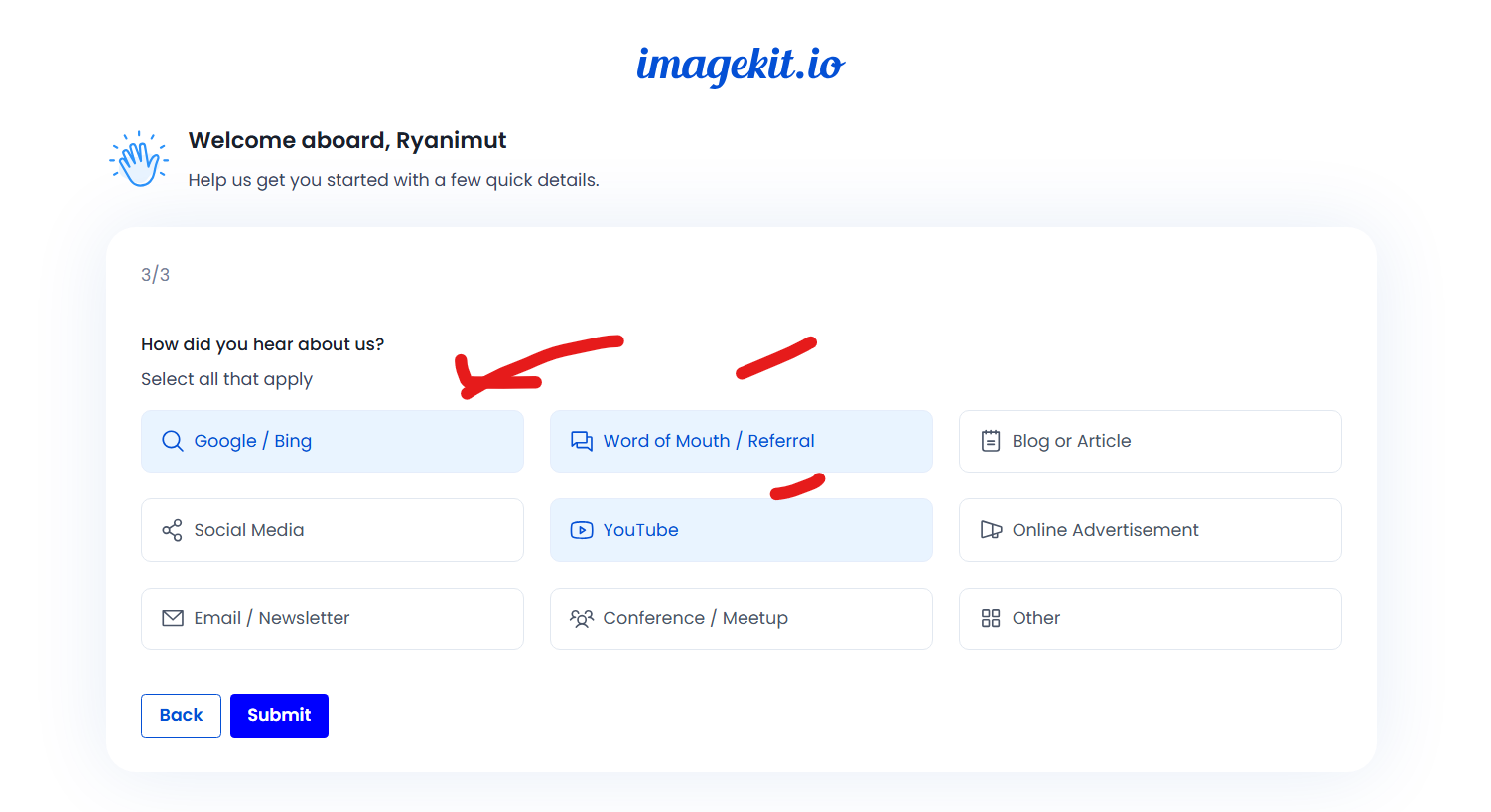This screenshot has width=1491, height=812.
Task: Select the Blog or Article option
Action: coord(1150,440)
